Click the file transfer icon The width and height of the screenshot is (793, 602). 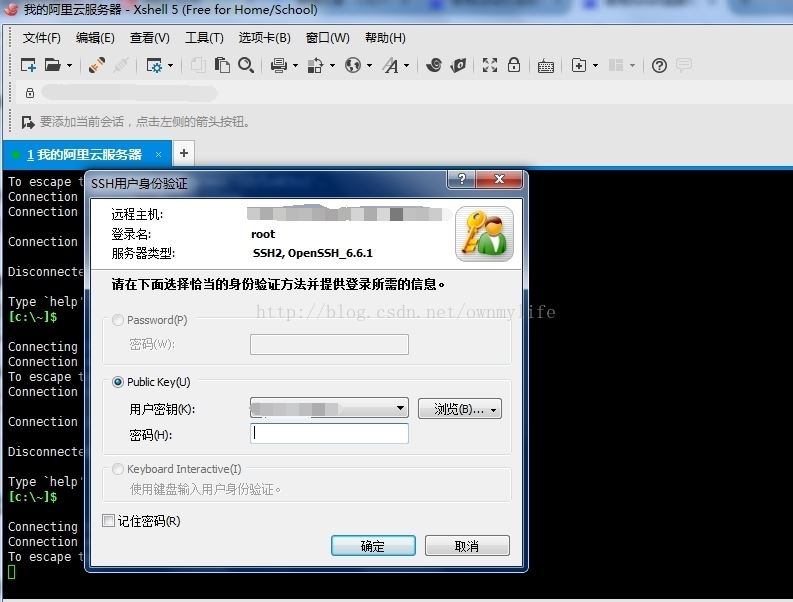315,65
